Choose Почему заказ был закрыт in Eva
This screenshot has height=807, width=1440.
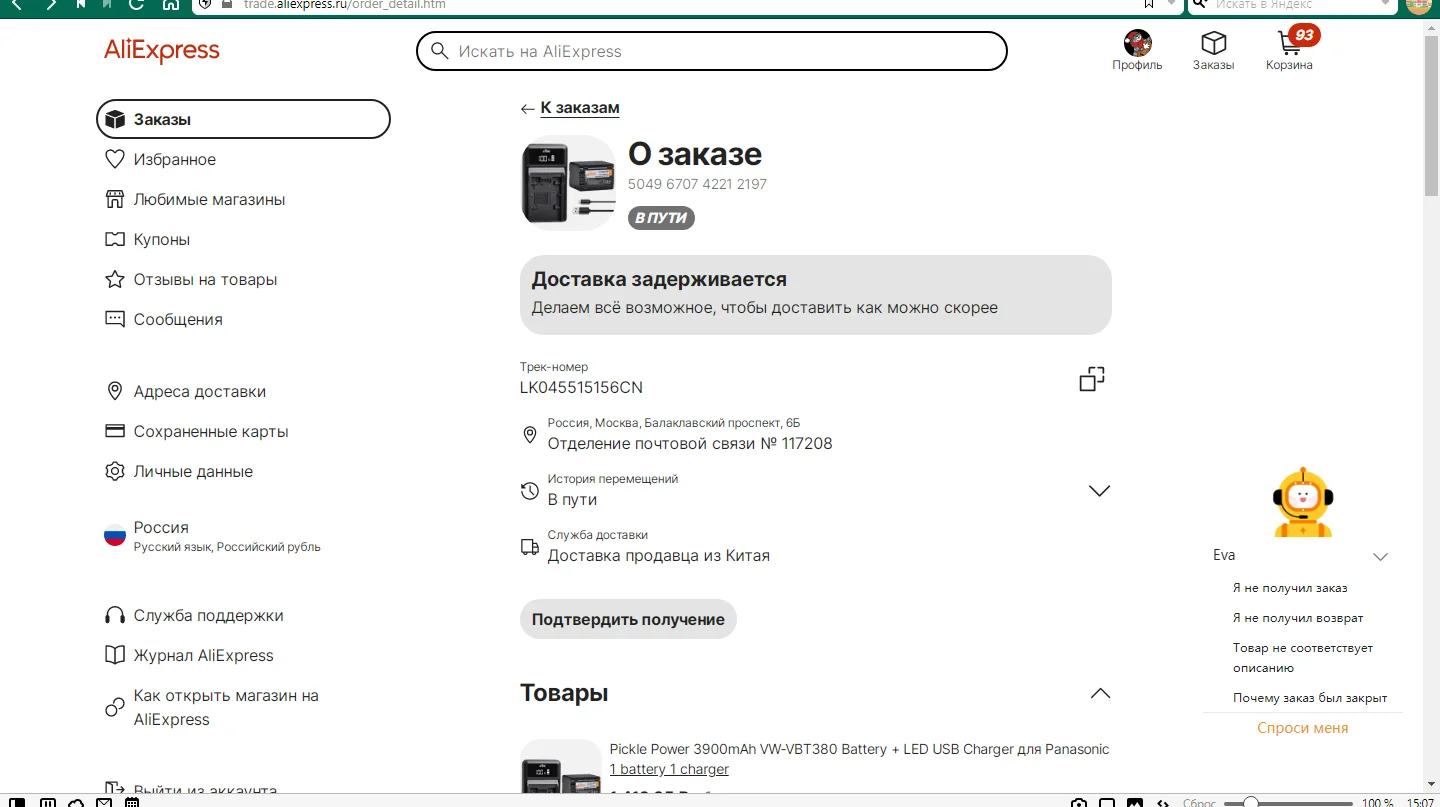tap(1310, 698)
